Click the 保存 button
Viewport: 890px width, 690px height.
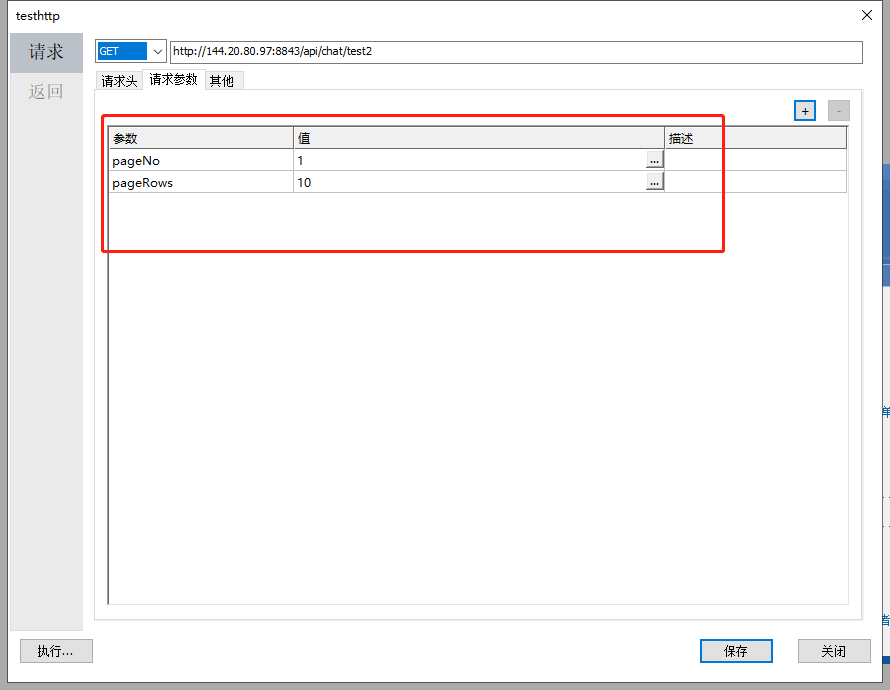click(x=735, y=651)
